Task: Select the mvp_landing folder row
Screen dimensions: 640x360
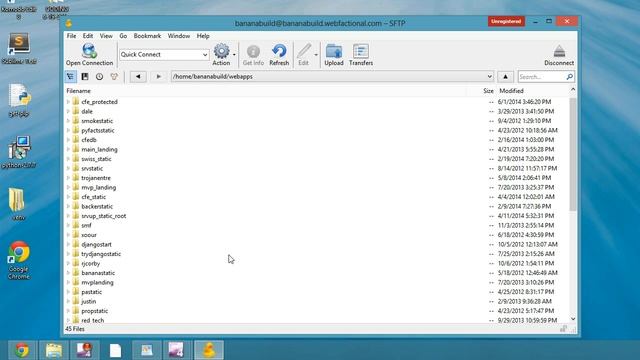Action: tap(318, 187)
